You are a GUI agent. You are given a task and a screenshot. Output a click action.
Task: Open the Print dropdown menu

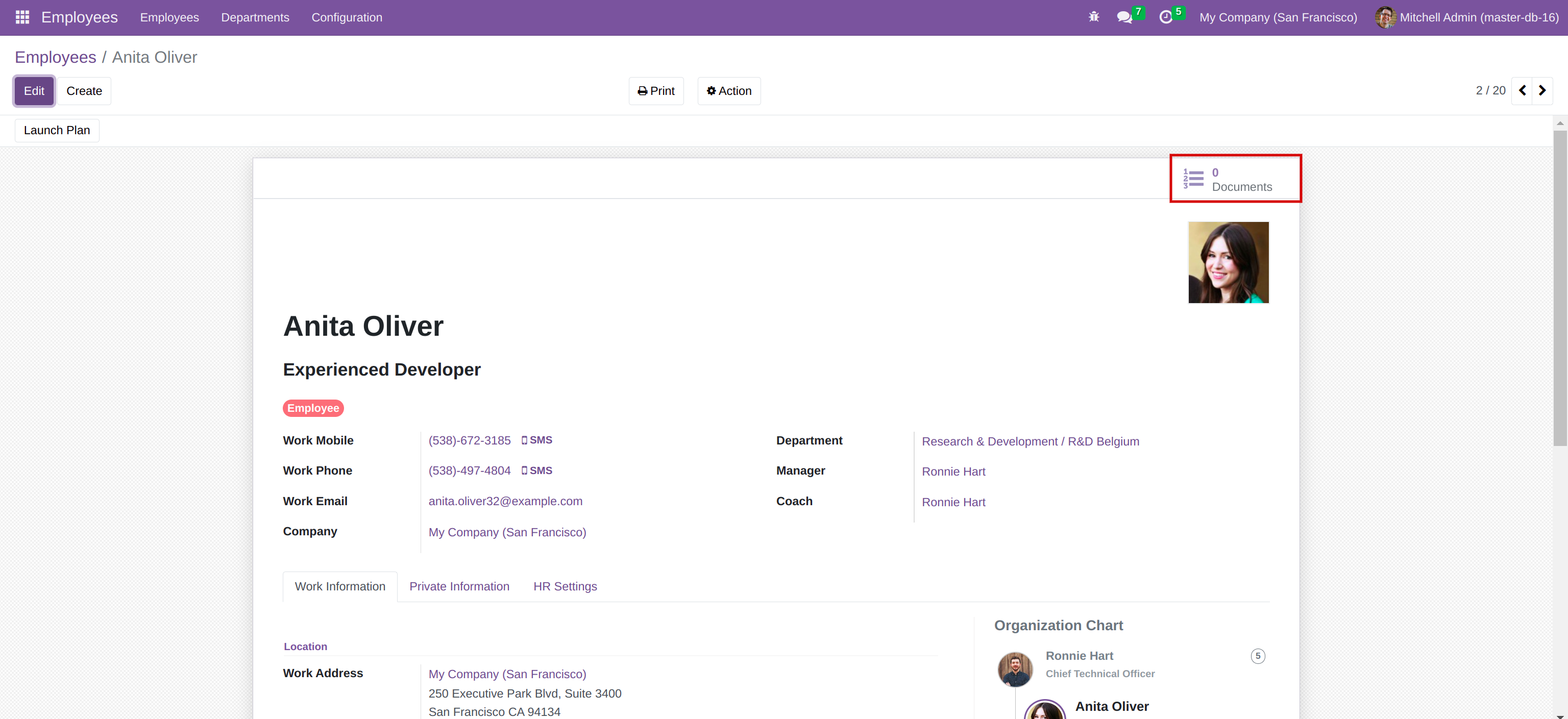tap(655, 91)
